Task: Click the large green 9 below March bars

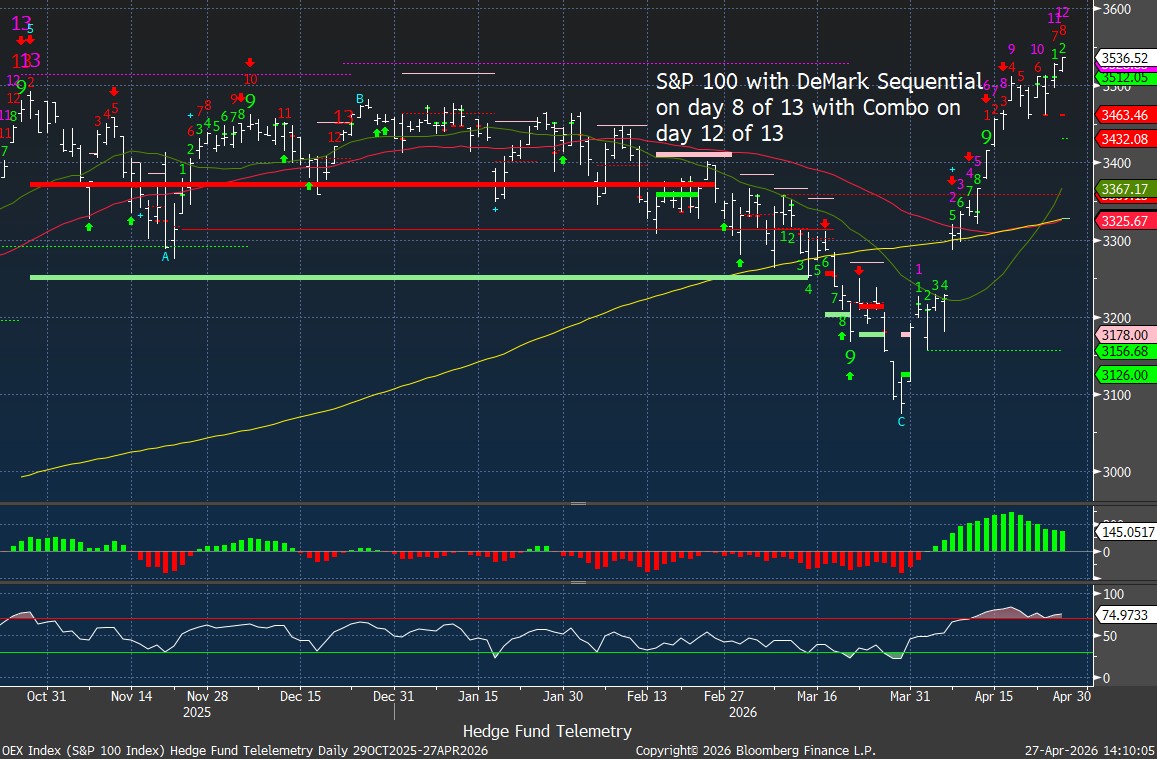Action: click(850, 356)
